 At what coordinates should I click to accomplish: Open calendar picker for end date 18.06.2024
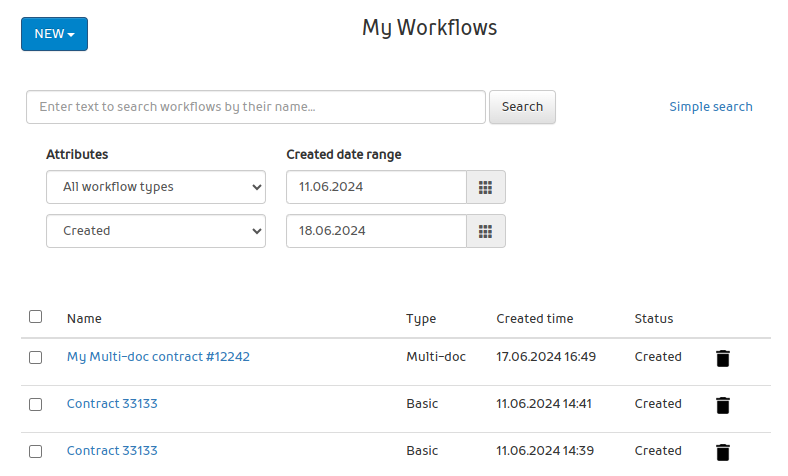point(485,231)
